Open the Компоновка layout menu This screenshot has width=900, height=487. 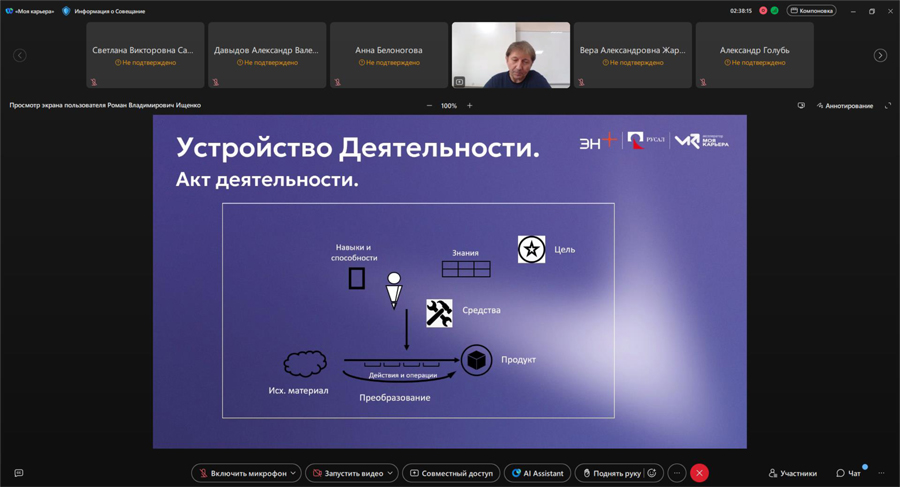pyautogui.click(x=812, y=11)
